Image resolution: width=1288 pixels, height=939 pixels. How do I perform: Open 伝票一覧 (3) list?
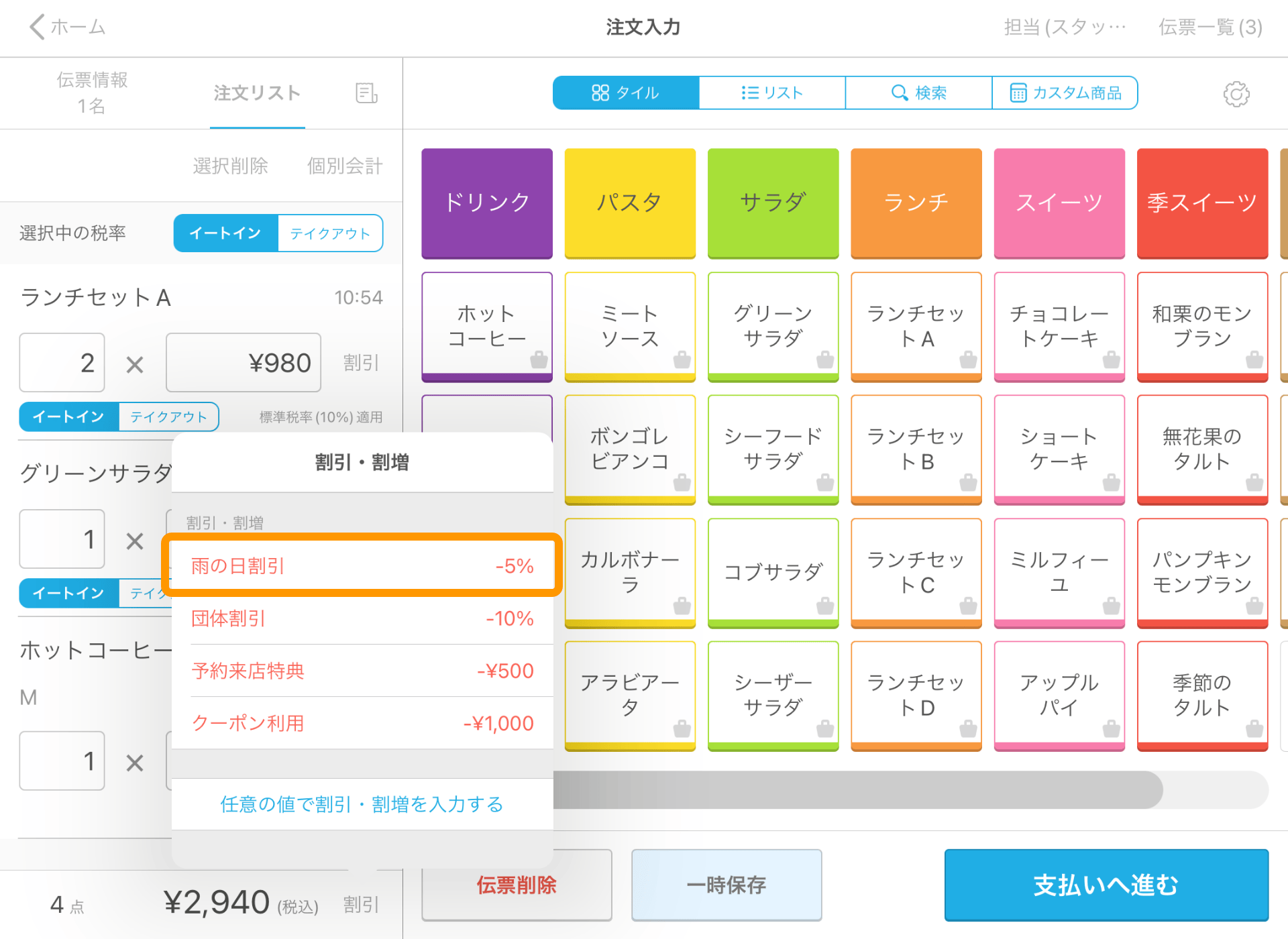pos(1211,27)
